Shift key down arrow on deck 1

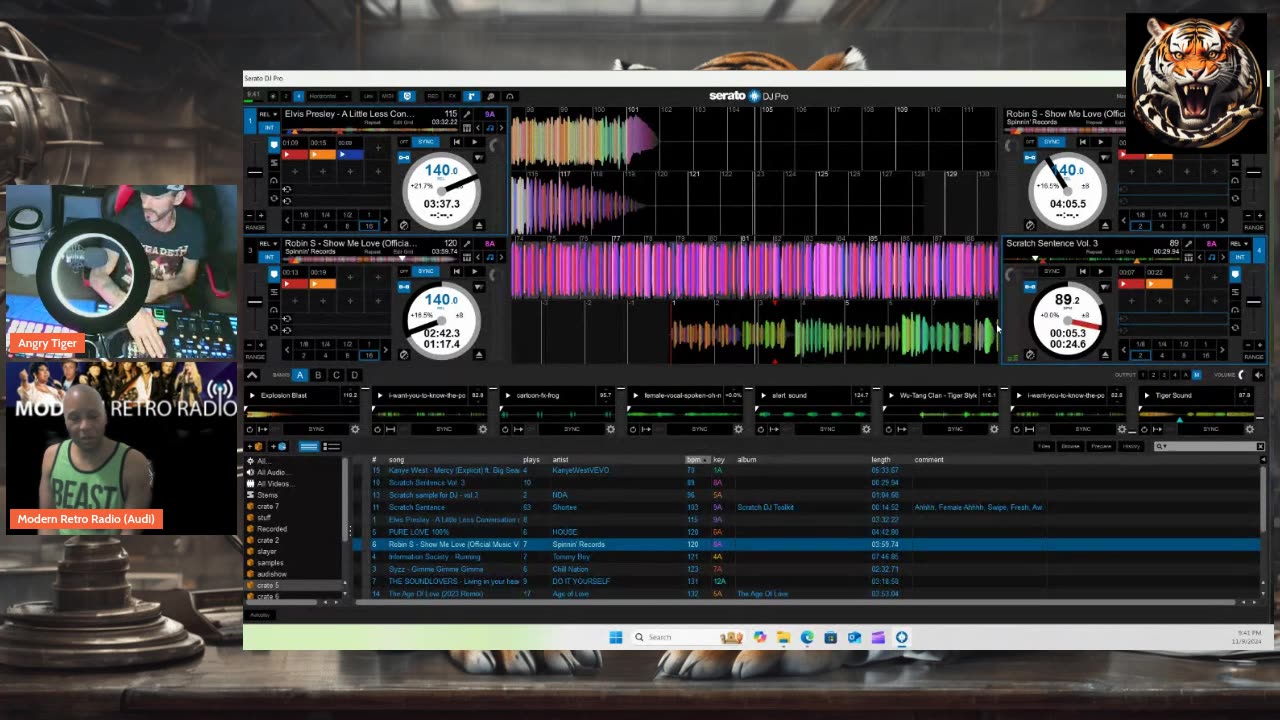pos(478,128)
